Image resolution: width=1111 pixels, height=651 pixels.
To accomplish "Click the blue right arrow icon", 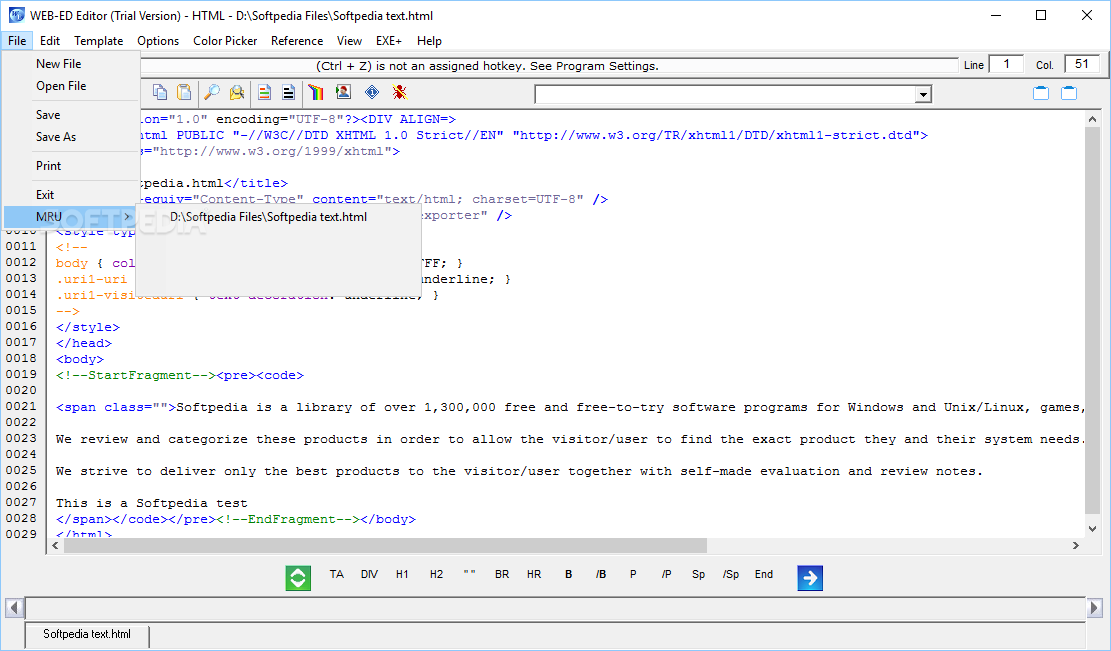I will pos(810,577).
